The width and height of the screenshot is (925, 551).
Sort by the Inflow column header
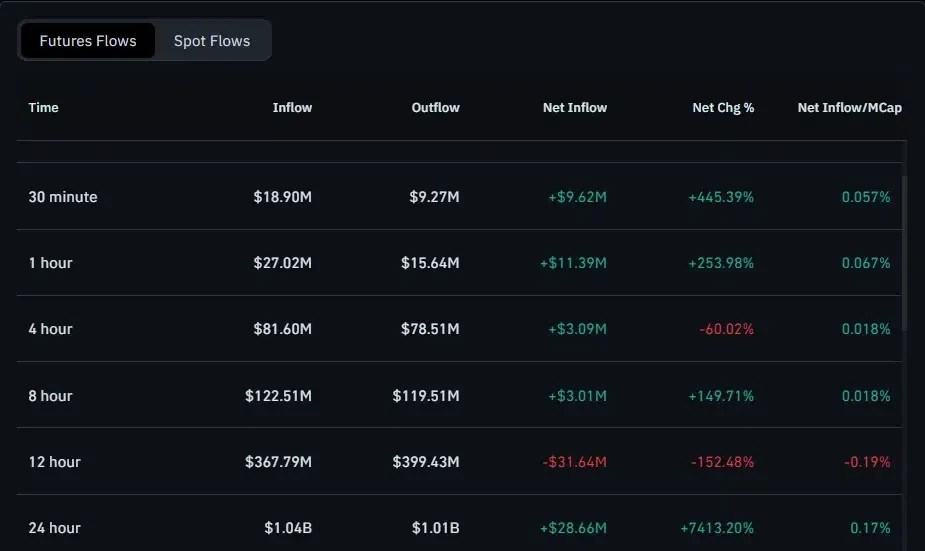(x=292, y=107)
